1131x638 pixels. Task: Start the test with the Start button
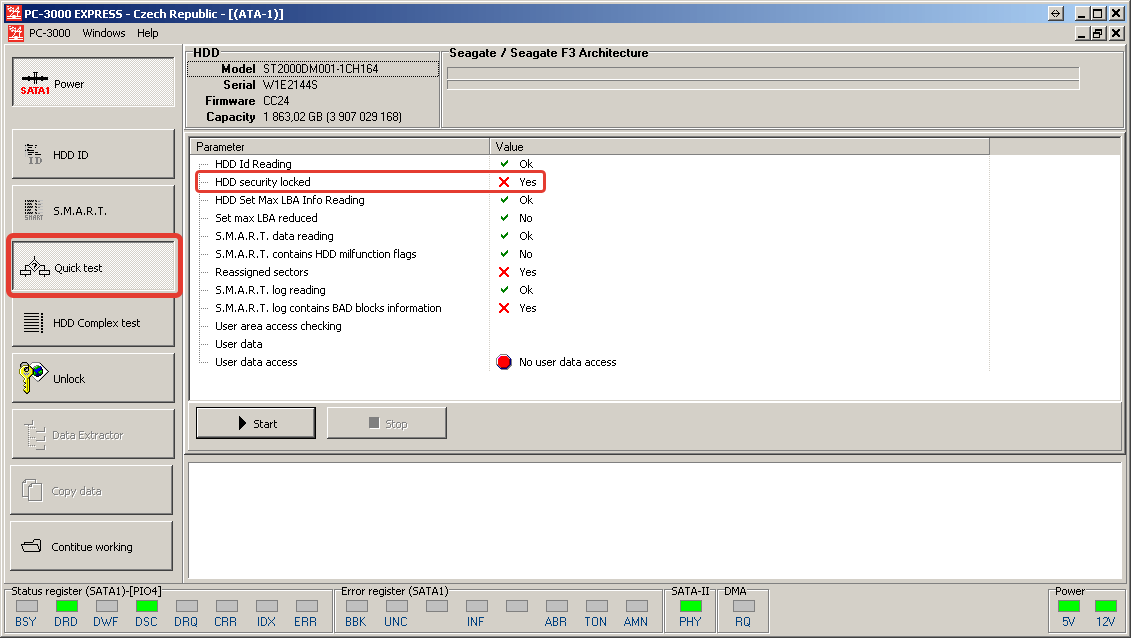click(255, 423)
